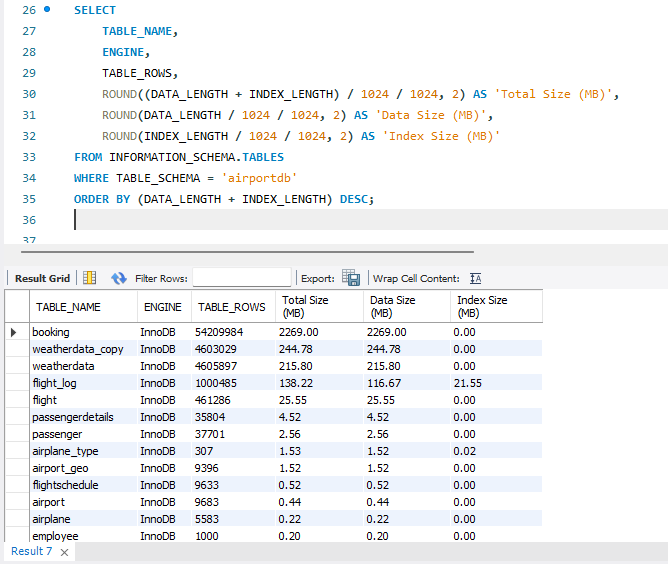Image resolution: width=668 pixels, height=564 pixels.
Task: Place cursor on empty line 36
Action: click(300, 220)
